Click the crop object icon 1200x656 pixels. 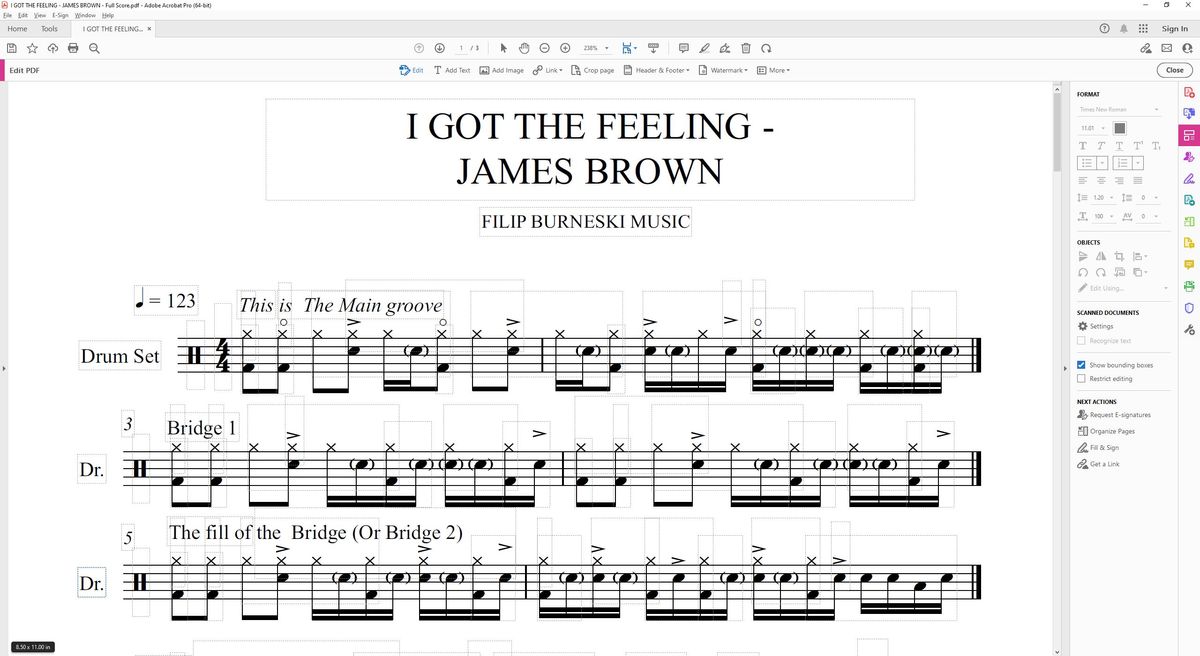(x=1120, y=257)
